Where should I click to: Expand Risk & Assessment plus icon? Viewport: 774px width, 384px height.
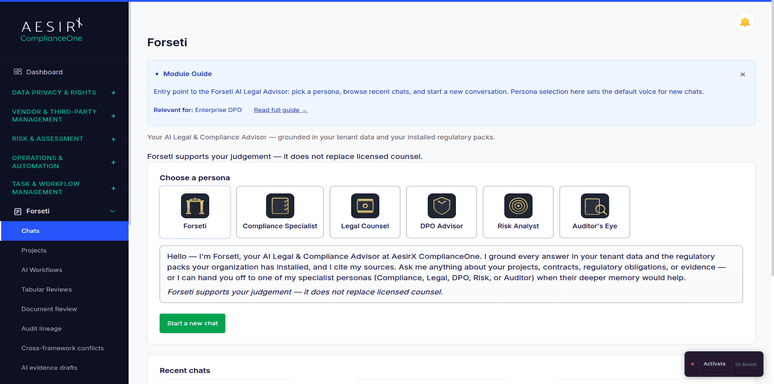coord(113,139)
